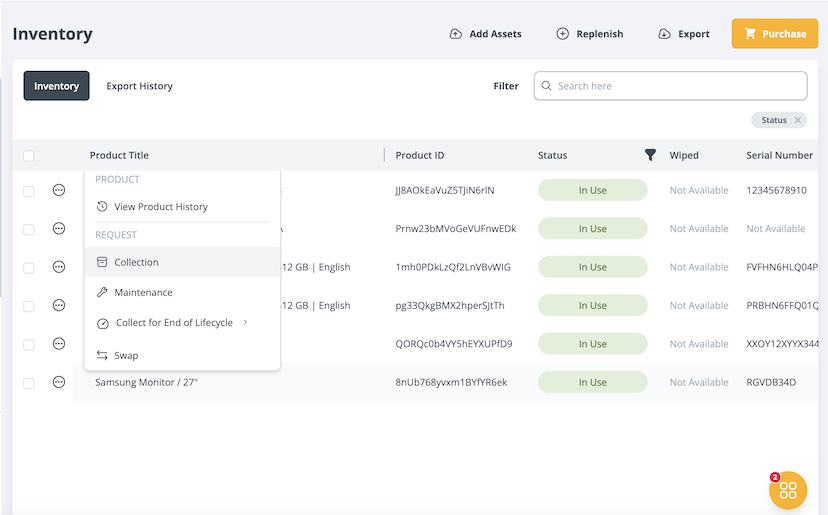This screenshot has height=515, width=828.
Task: Choose Collection from the request menu
Action: point(136,262)
